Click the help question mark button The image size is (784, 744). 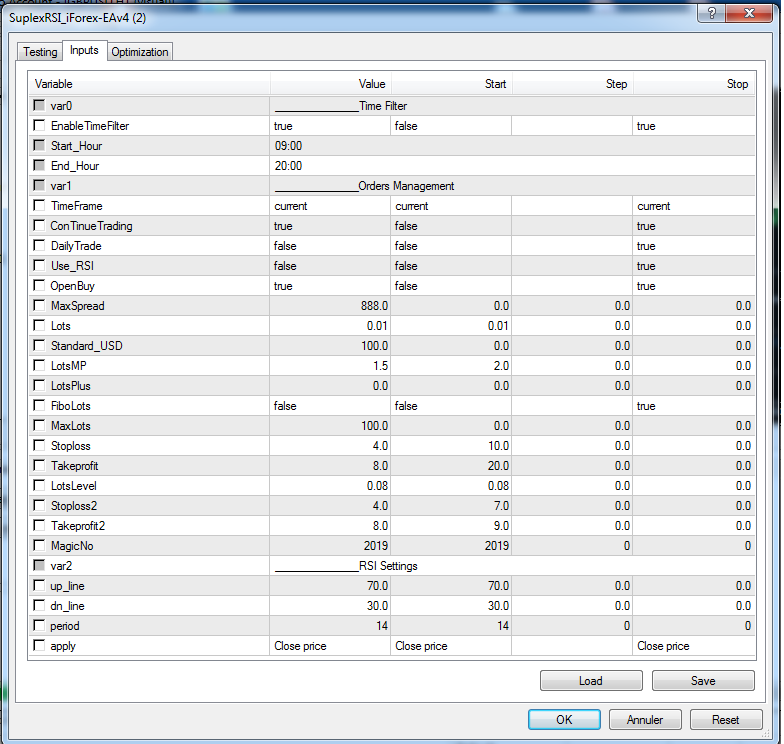coord(712,13)
